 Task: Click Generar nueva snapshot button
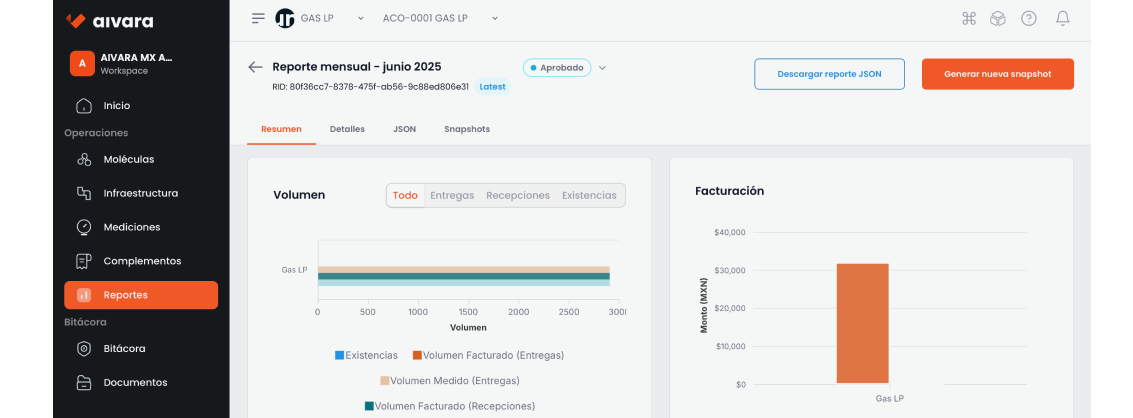coord(997,74)
